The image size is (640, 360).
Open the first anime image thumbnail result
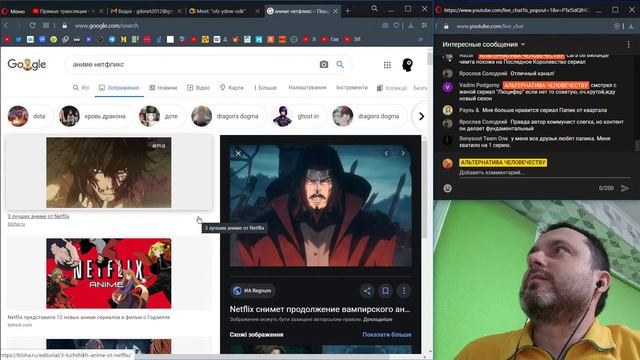click(x=109, y=173)
